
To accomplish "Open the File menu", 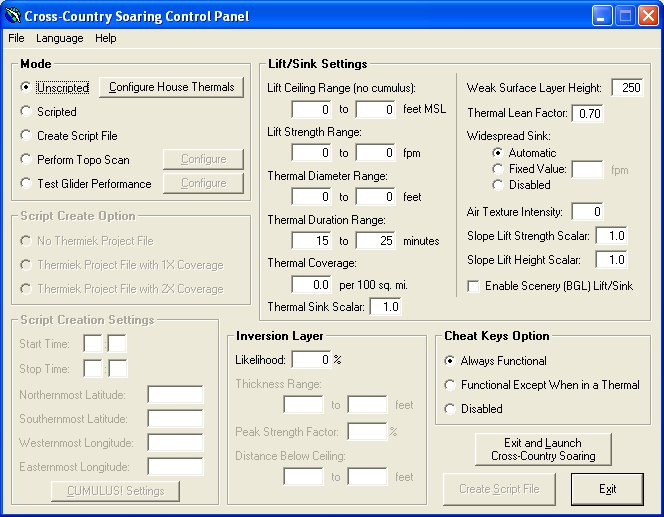I will [16, 38].
